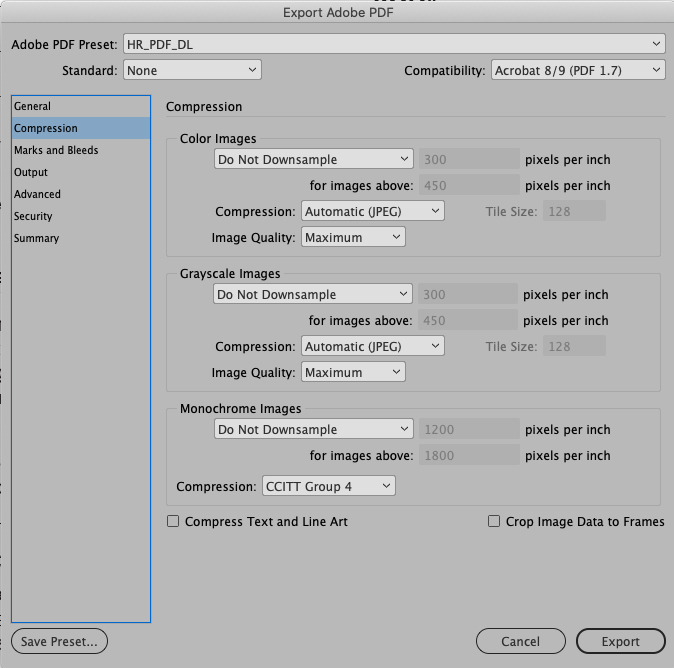Click the Export button

(621, 641)
